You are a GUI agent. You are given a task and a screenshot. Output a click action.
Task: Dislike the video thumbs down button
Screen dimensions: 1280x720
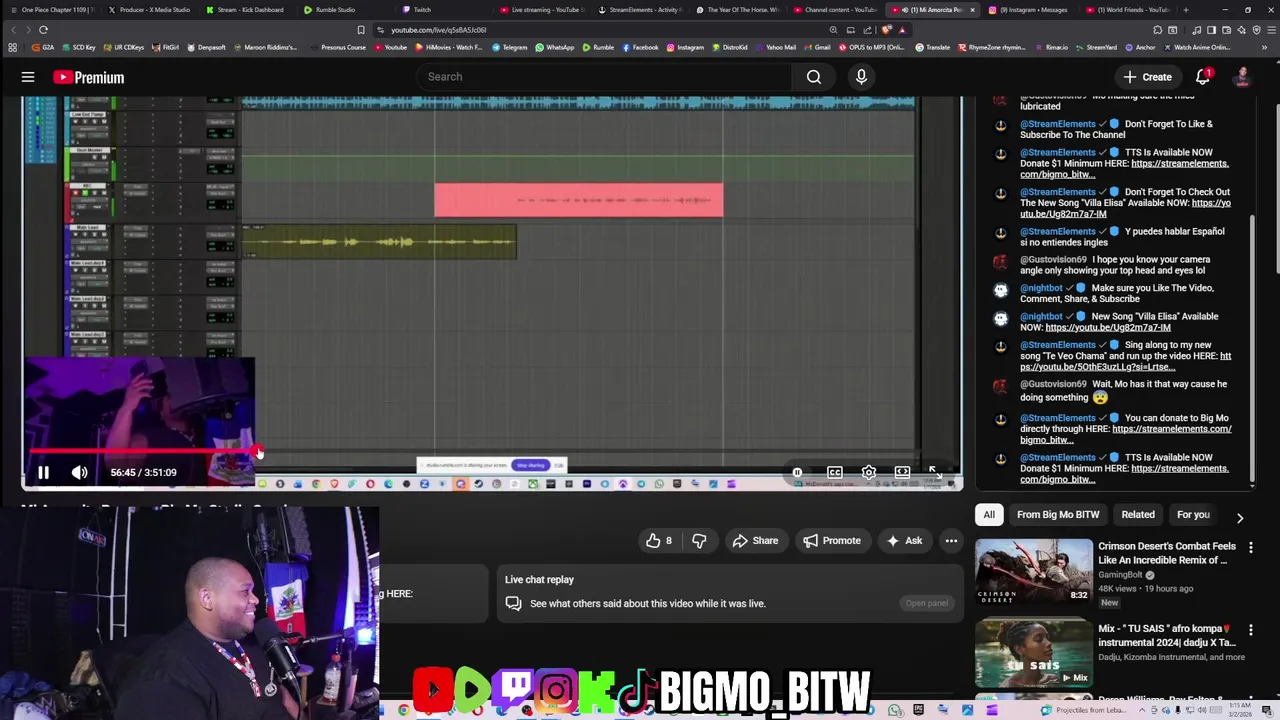pos(699,541)
